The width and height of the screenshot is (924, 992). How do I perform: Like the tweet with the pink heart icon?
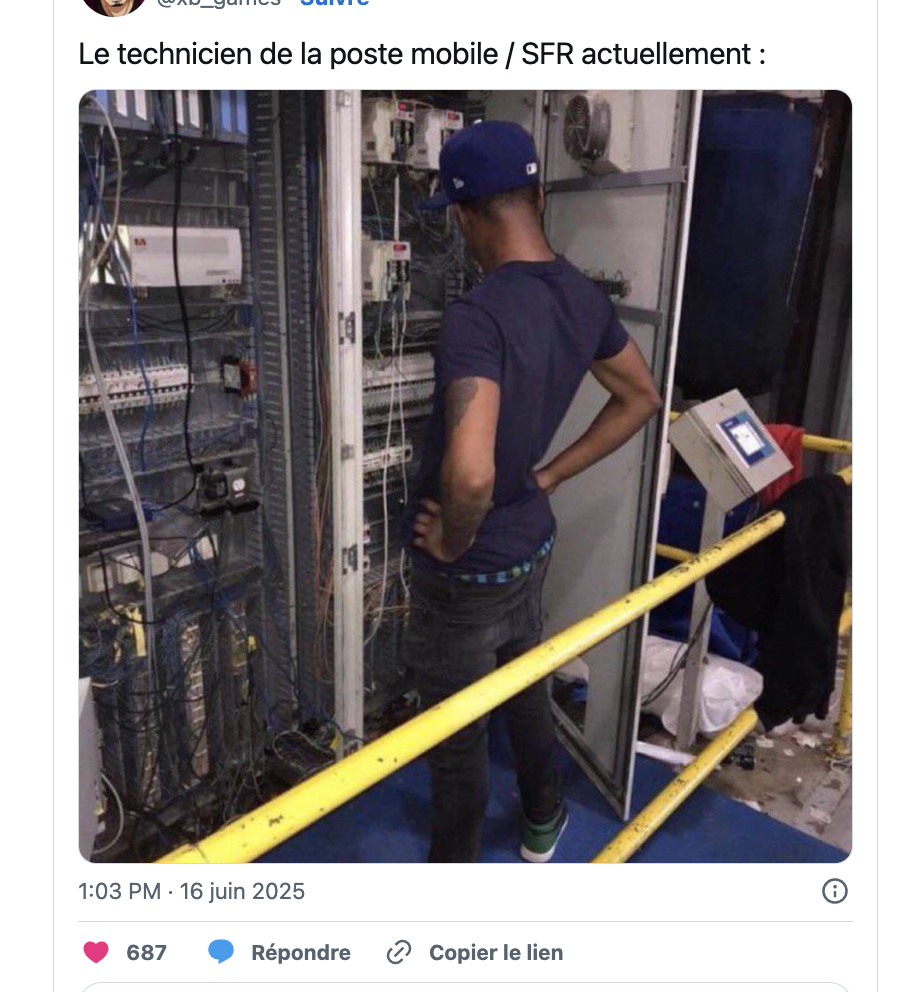96,952
